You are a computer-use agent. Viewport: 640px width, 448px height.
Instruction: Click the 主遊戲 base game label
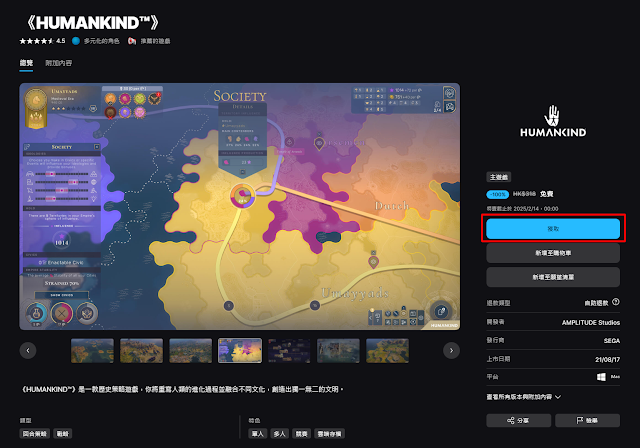[x=498, y=177]
